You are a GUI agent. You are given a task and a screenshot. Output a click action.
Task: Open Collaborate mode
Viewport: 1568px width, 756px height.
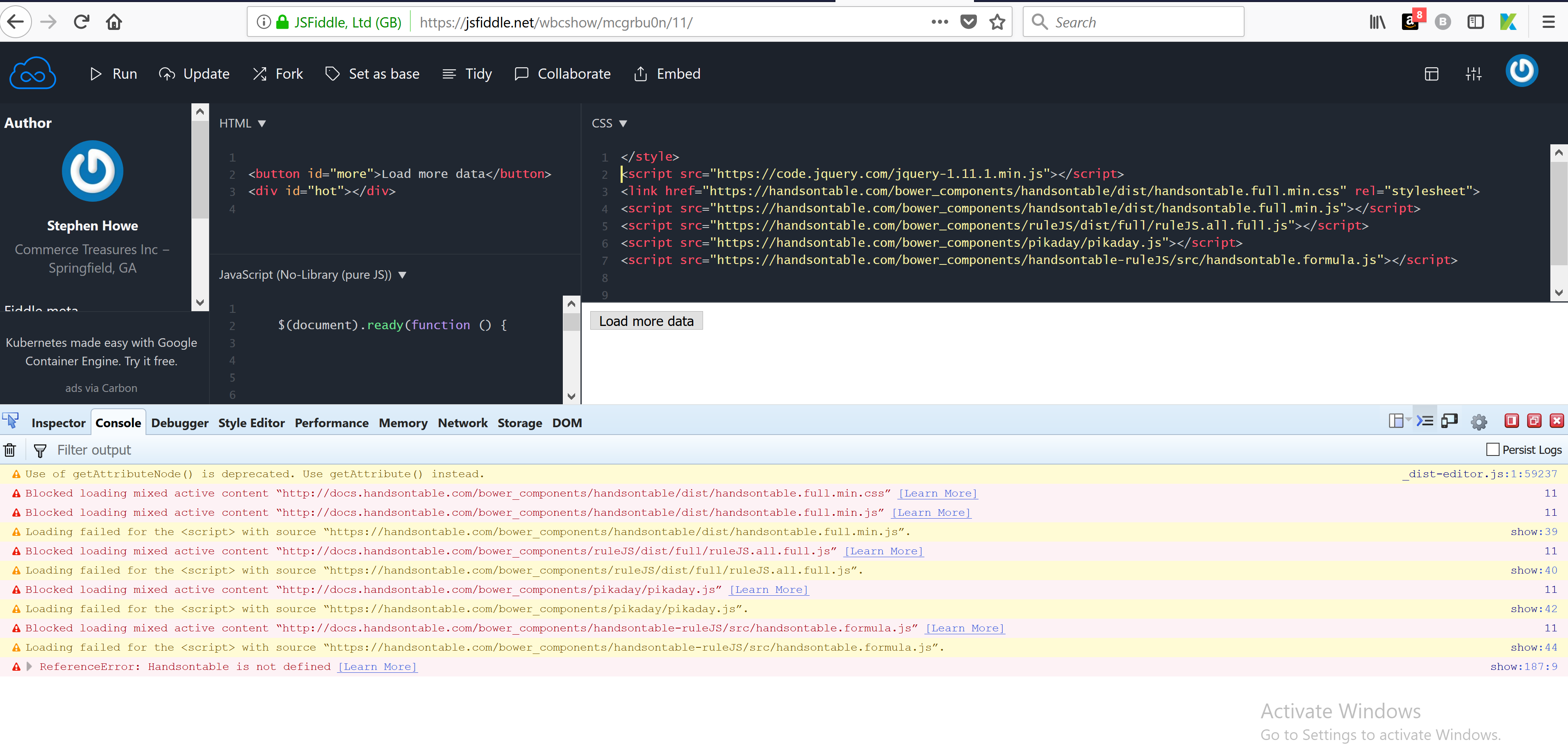coord(562,74)
